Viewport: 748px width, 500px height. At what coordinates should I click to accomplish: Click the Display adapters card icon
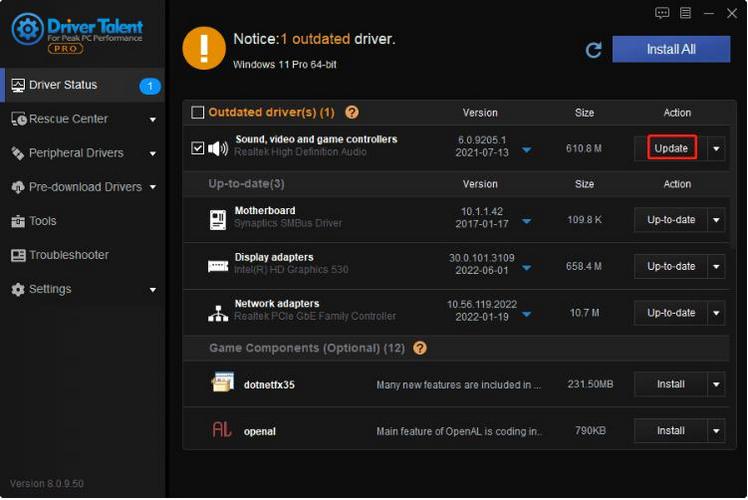pos(218,266)
